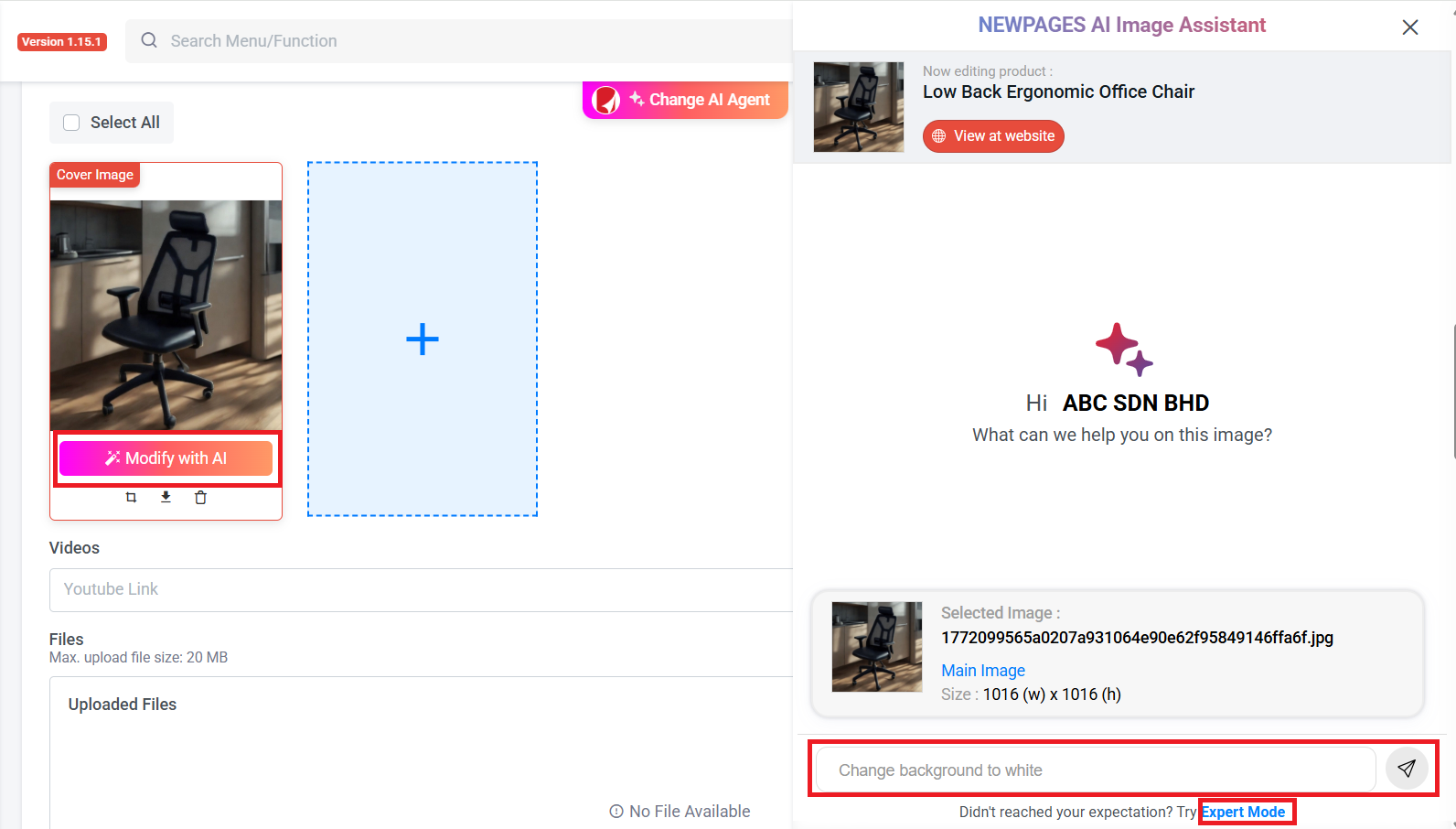This screenshot has height=829, width=1456.
Task: Delete the cover image with trash icon
Action: click(x=200, y=498)
